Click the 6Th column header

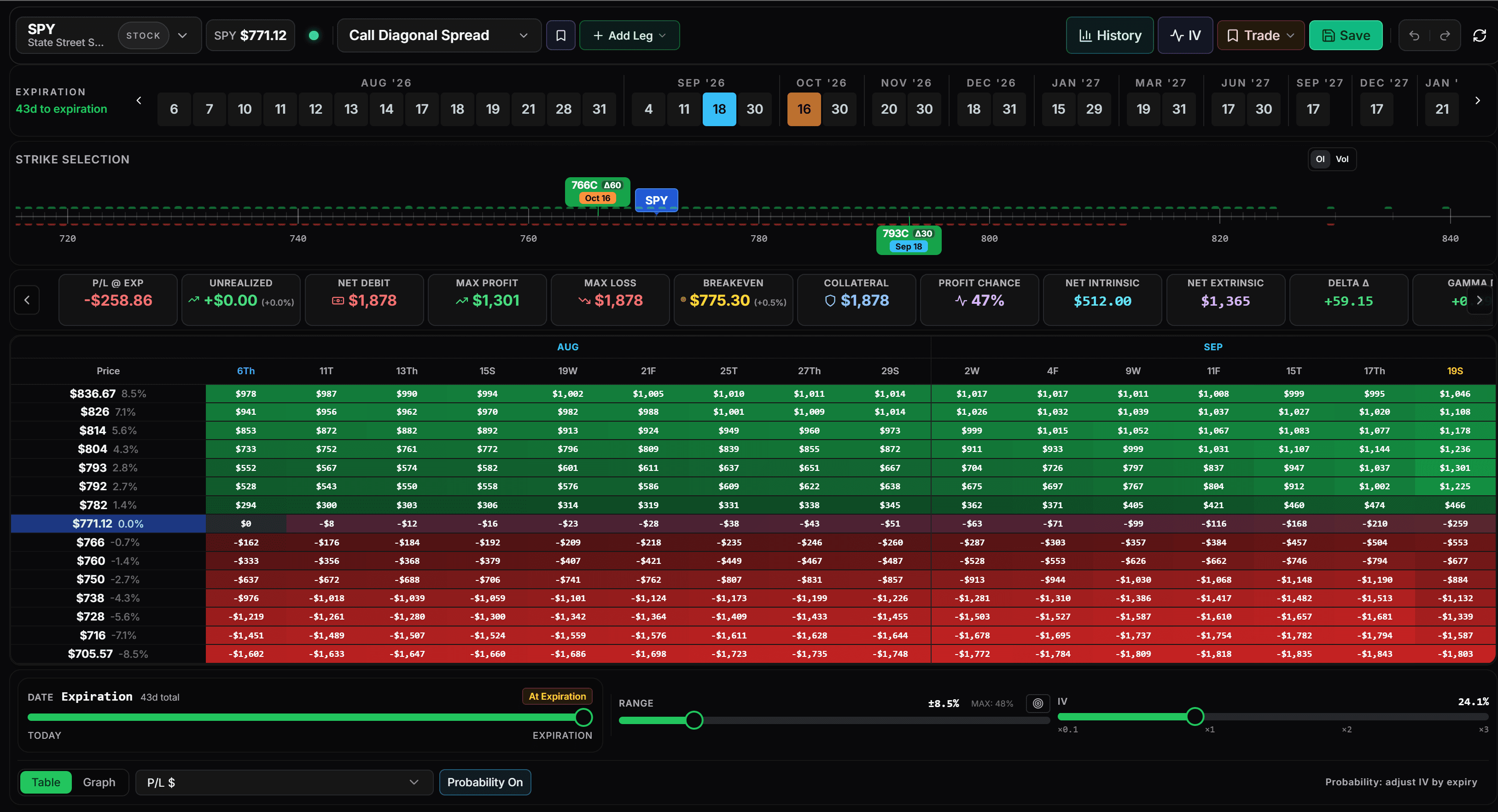tap(246, 371)
